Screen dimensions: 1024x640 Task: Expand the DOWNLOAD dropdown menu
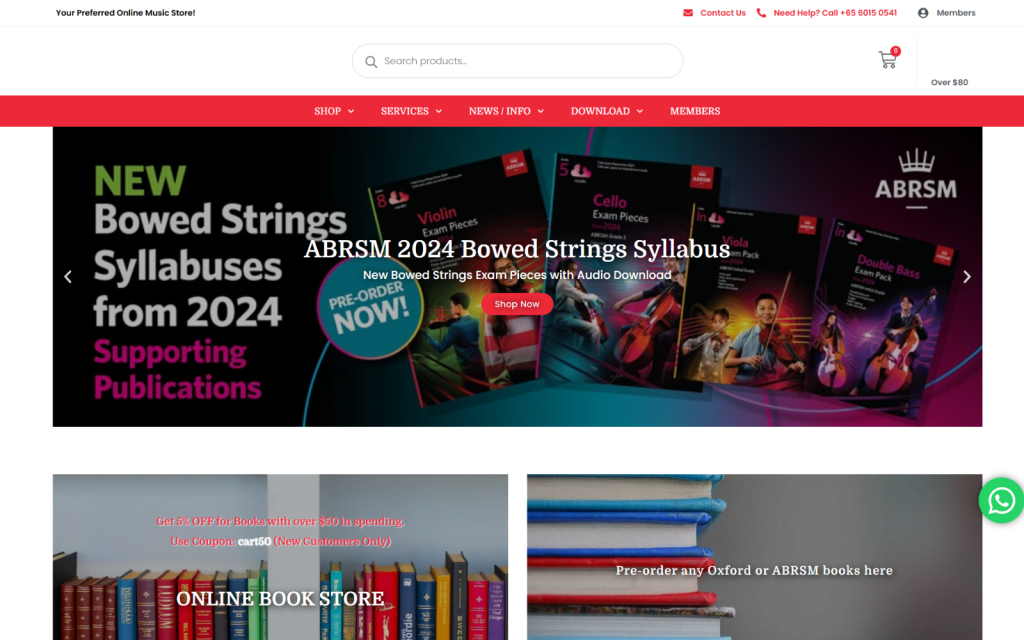pyautogui.click(x=607, y=111)
